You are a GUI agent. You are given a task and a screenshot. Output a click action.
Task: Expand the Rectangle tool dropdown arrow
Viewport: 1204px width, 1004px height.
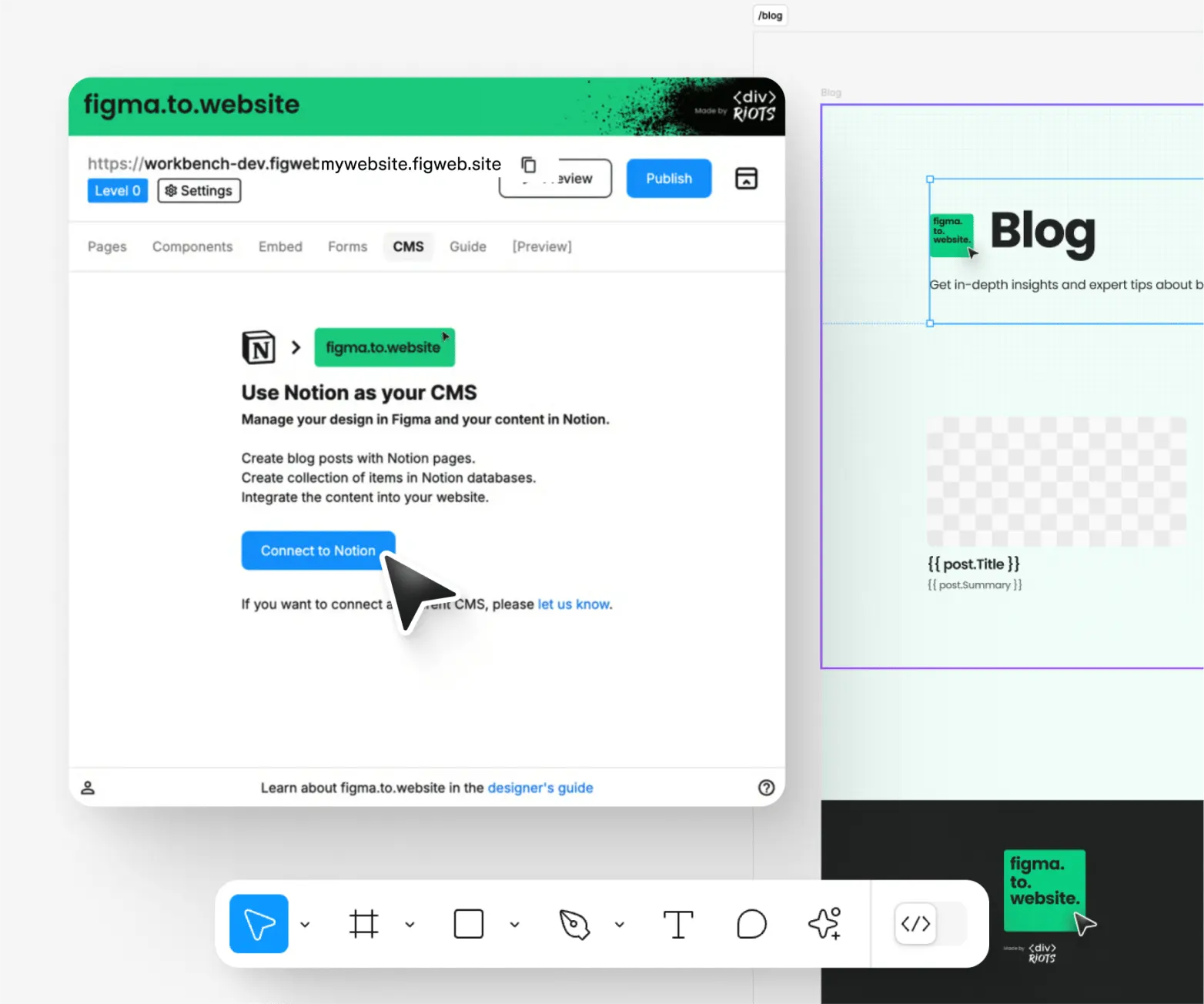pos(514,925)
